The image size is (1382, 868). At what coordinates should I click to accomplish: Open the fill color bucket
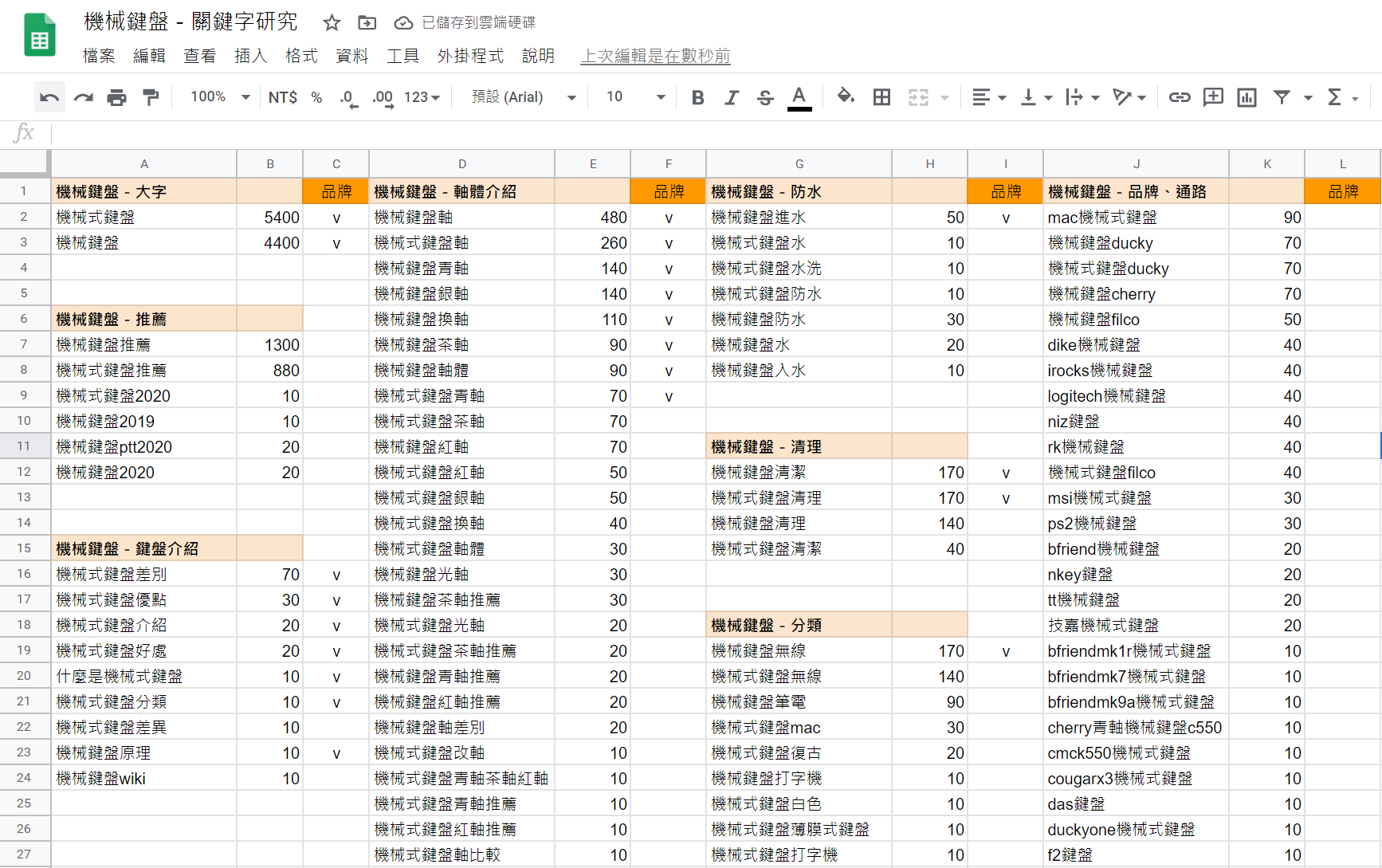click(845, 97)
